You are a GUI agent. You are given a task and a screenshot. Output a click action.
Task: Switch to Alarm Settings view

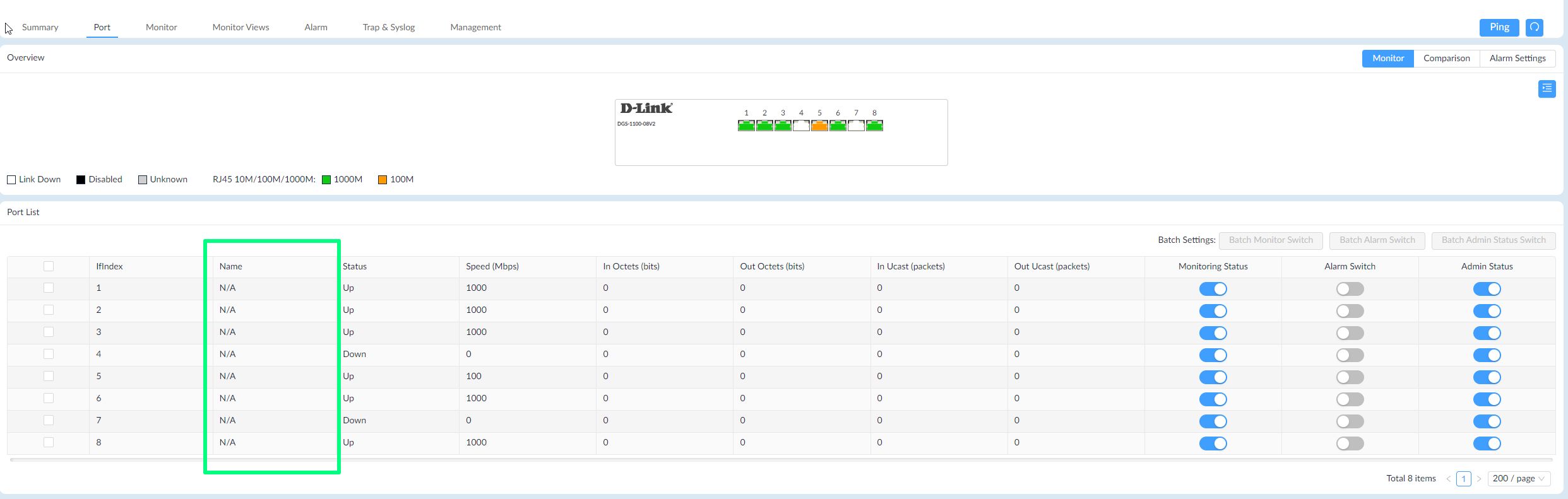click(x=1518, y=58)
